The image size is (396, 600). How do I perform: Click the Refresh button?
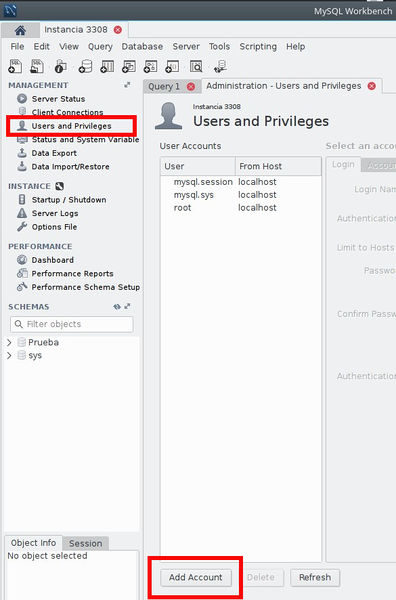315,577
